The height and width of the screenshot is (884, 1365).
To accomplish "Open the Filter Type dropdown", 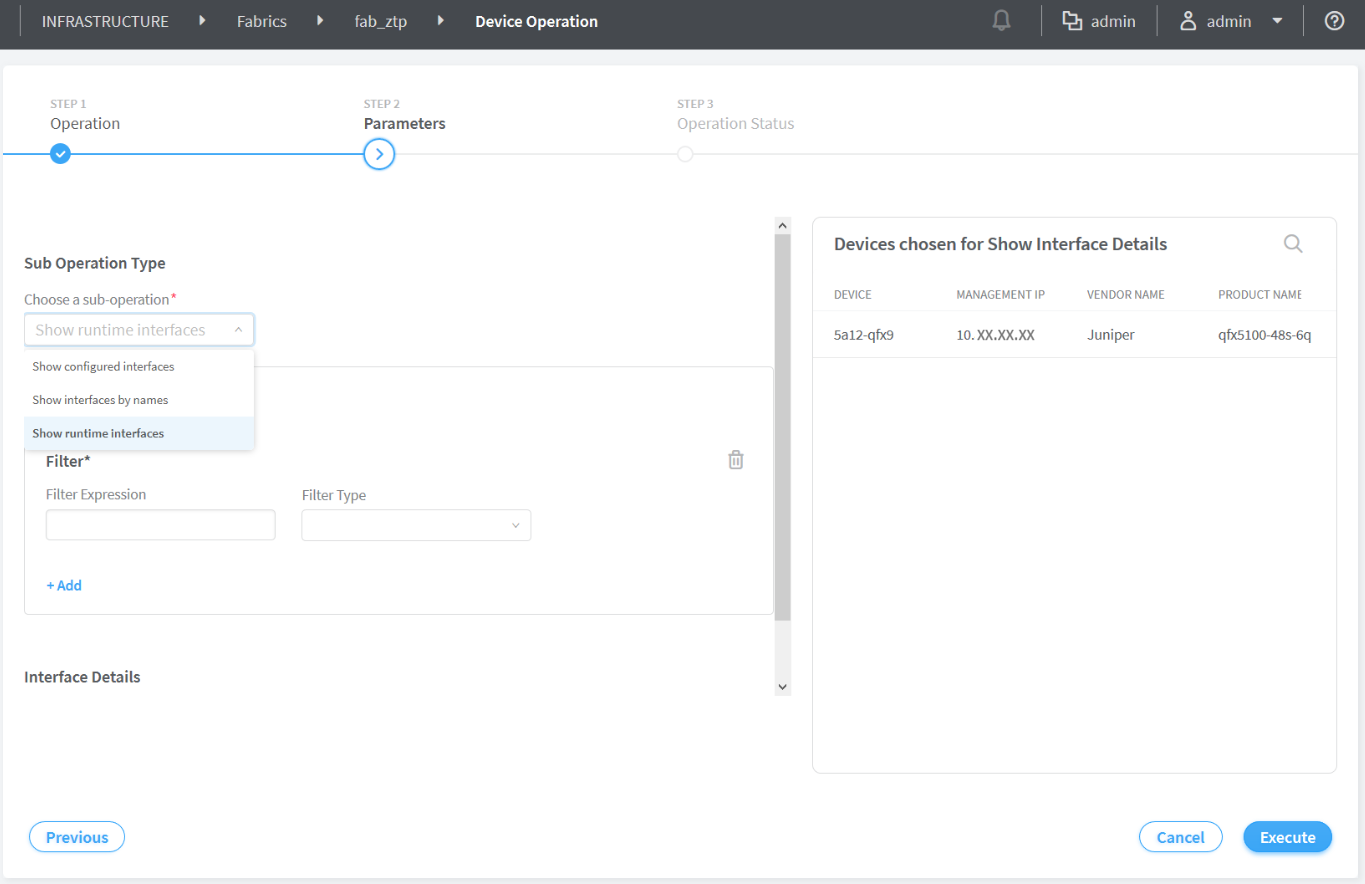I will pyautogui.click(x=416, y=525).
